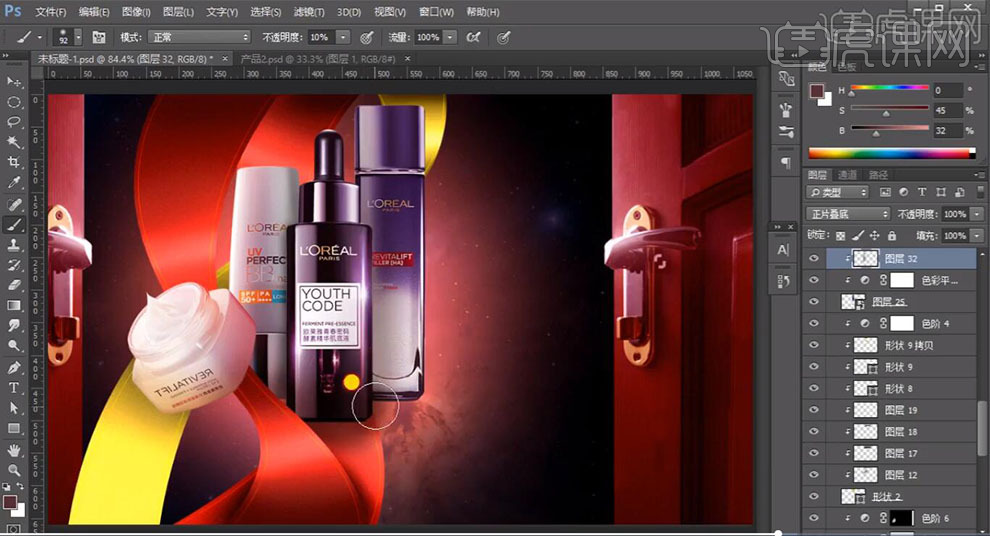Hide layer 形状 9 拷贝
Image resolution: width=990 pixels, height=536 pixels.
pyautogui.click(x=814, y=345)
